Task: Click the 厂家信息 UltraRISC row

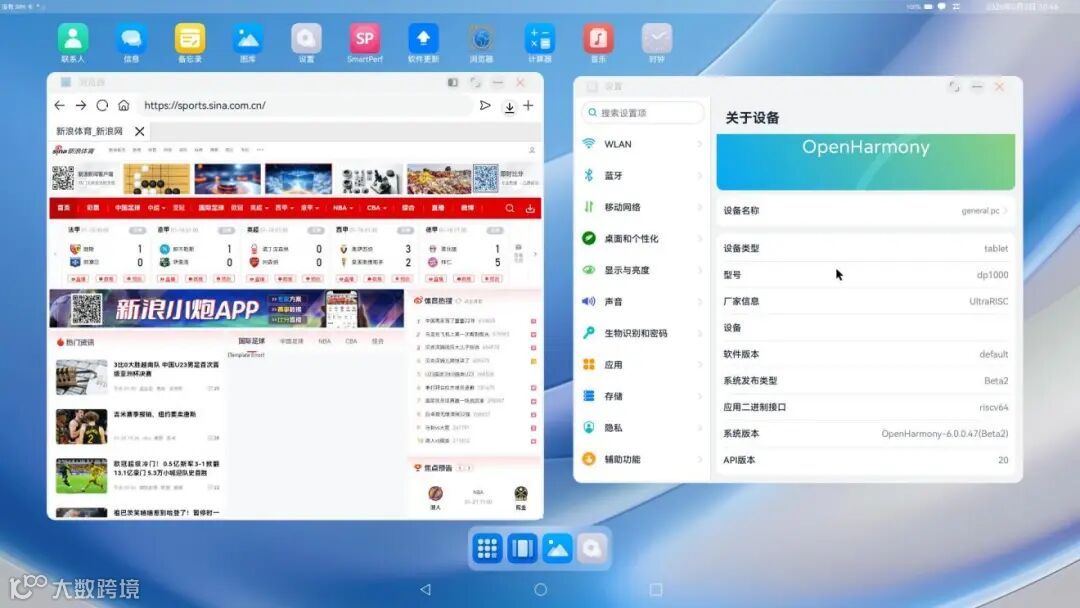Action: click(865, 301)
